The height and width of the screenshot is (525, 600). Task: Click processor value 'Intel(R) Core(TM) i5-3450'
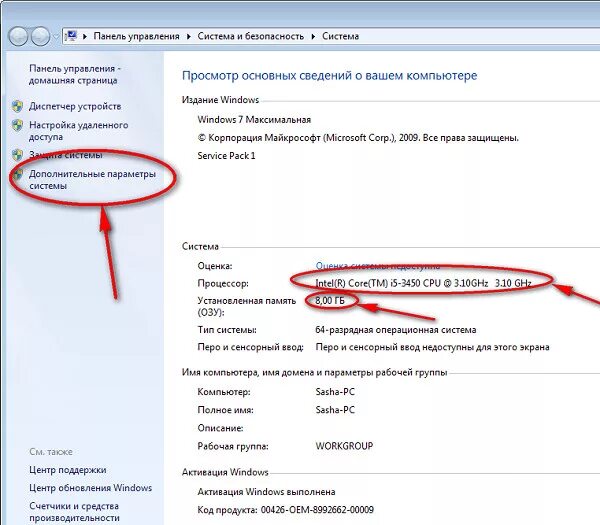point(423,283)
